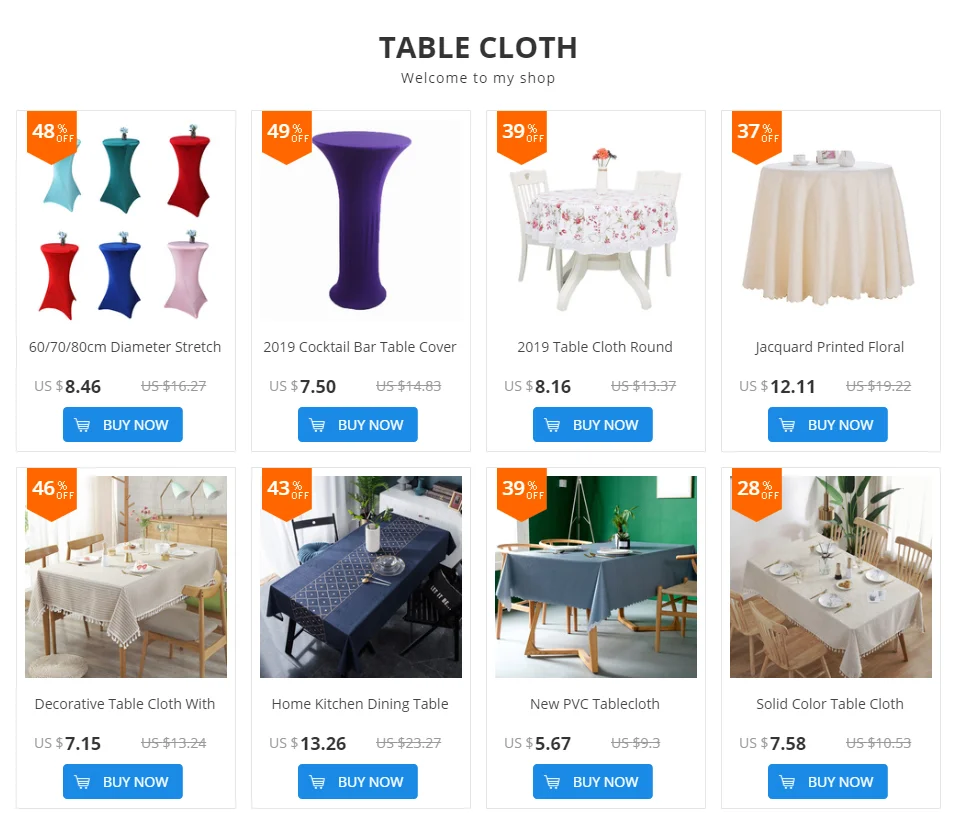Open the navy dining table cloth image

point(361,577)
